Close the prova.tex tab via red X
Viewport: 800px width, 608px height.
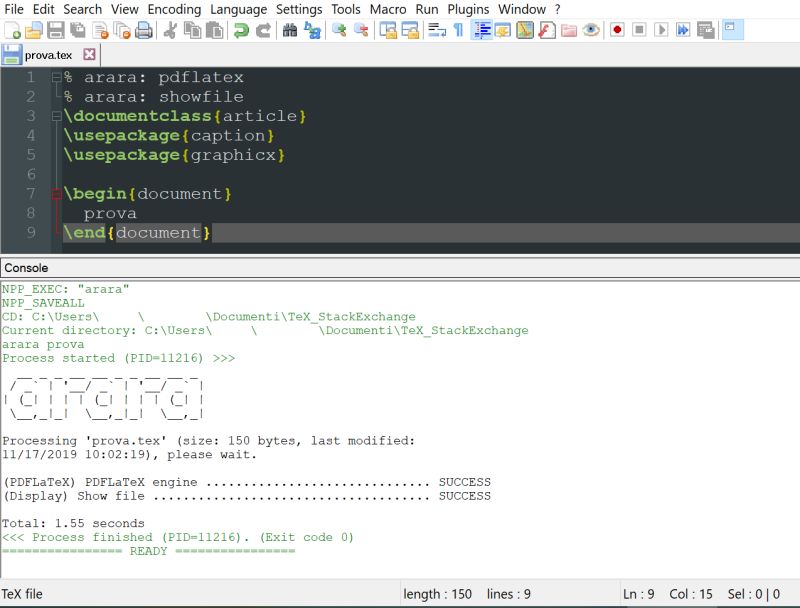(x=89, y=54)
